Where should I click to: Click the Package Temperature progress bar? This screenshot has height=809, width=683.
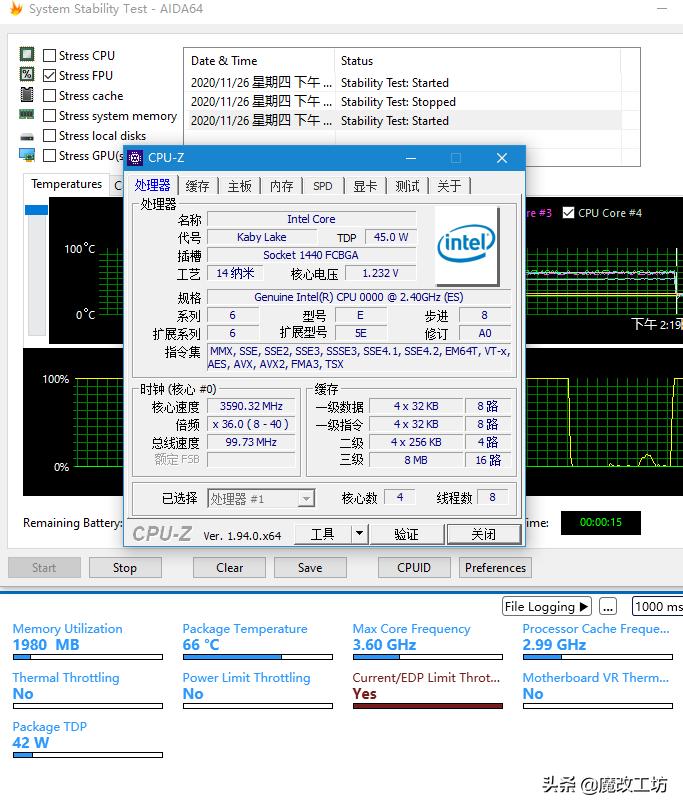[x=258, y=657]
